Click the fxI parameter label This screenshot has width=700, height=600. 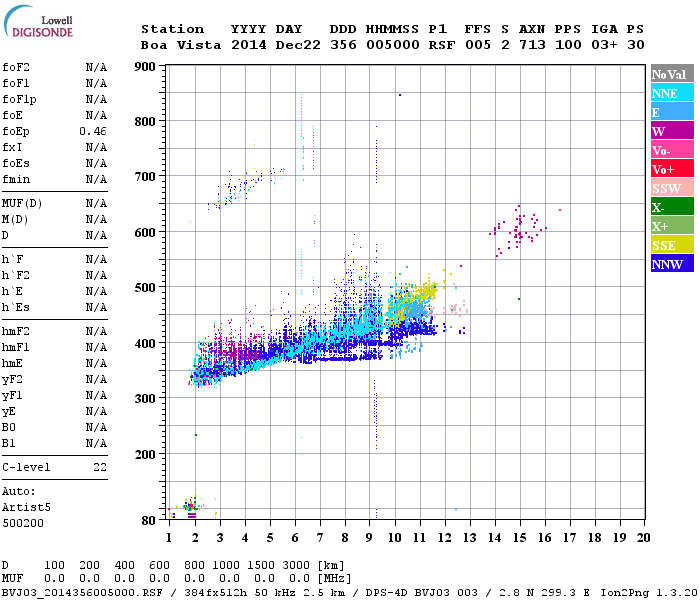tap(12, 147)
